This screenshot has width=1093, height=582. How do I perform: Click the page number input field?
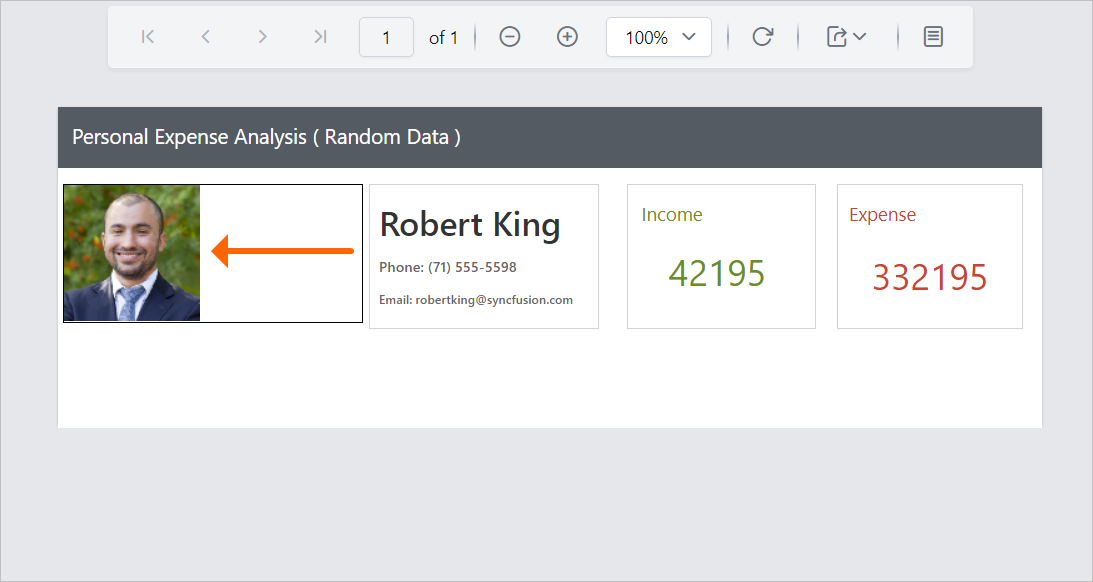click(x=386, y=36)
